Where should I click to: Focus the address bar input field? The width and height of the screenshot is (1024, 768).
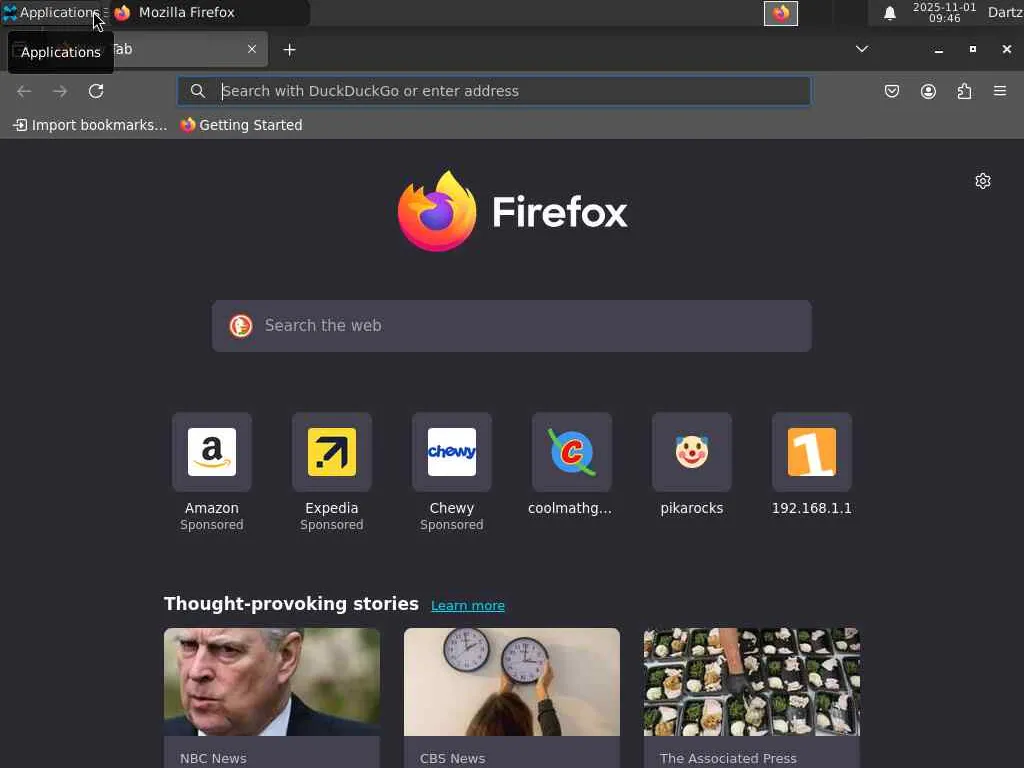pos(494,91)
